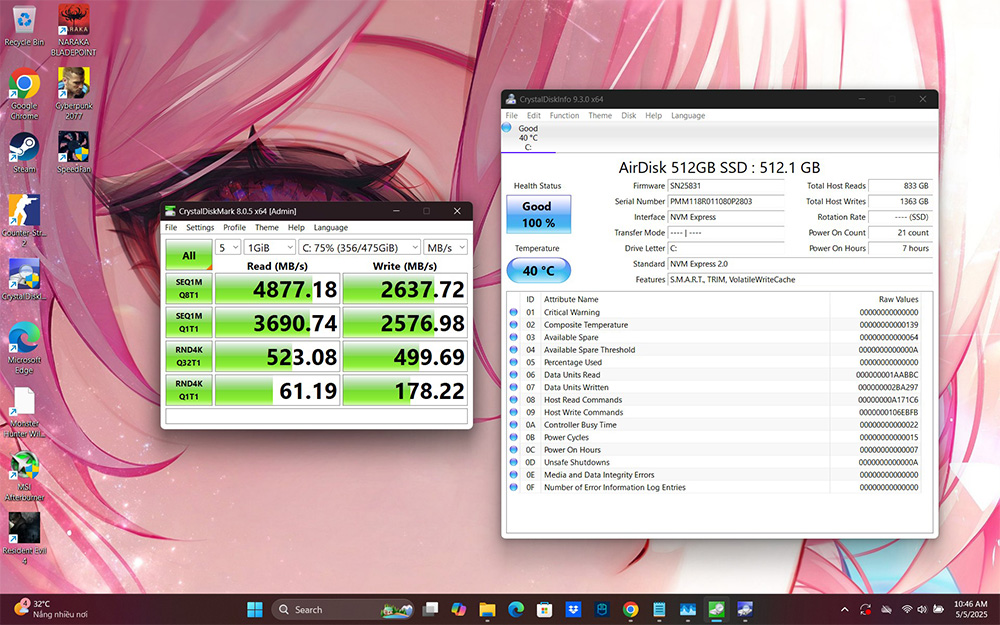Click the Critical Warning status dot
Viewport: 1000px width, 625px height.
pos(513,312)
